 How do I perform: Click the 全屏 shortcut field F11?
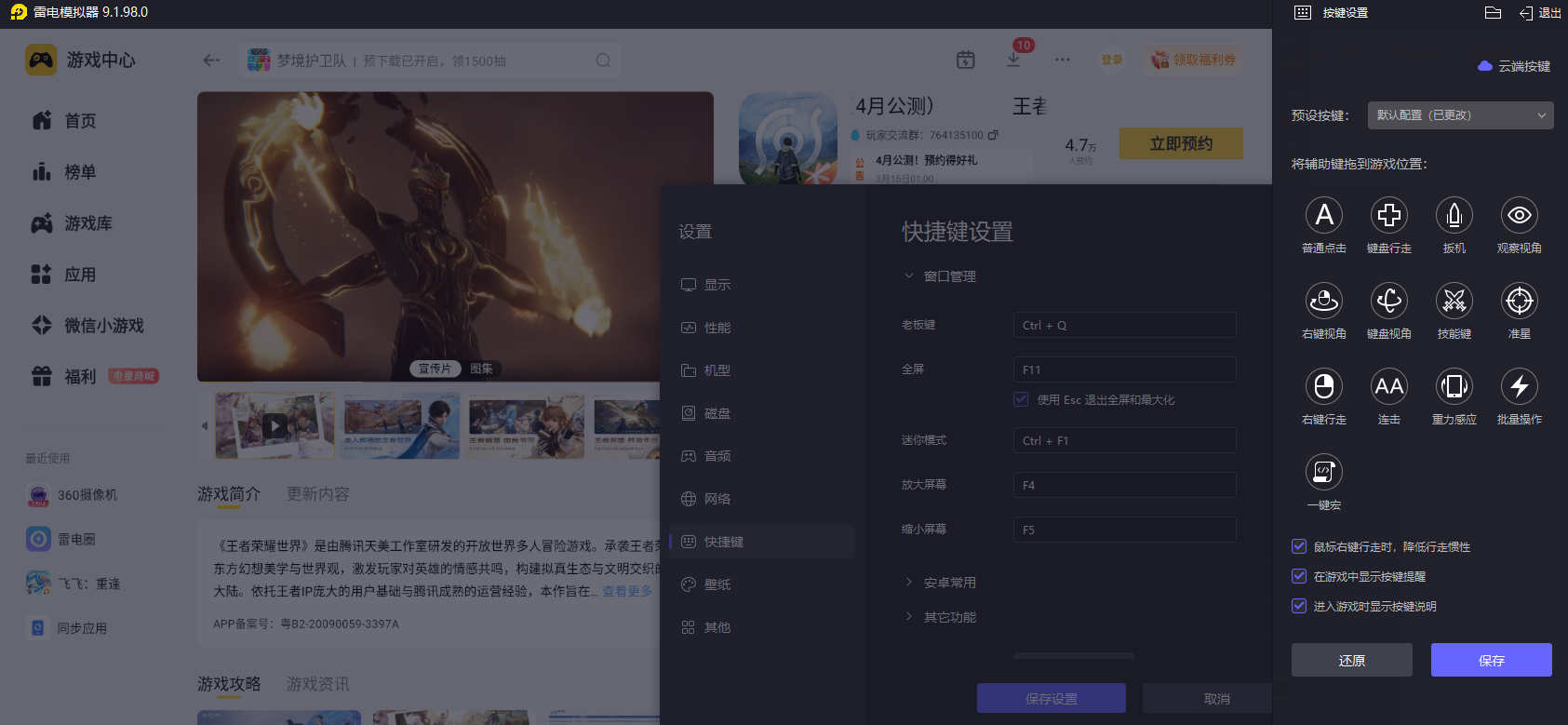1124,369
